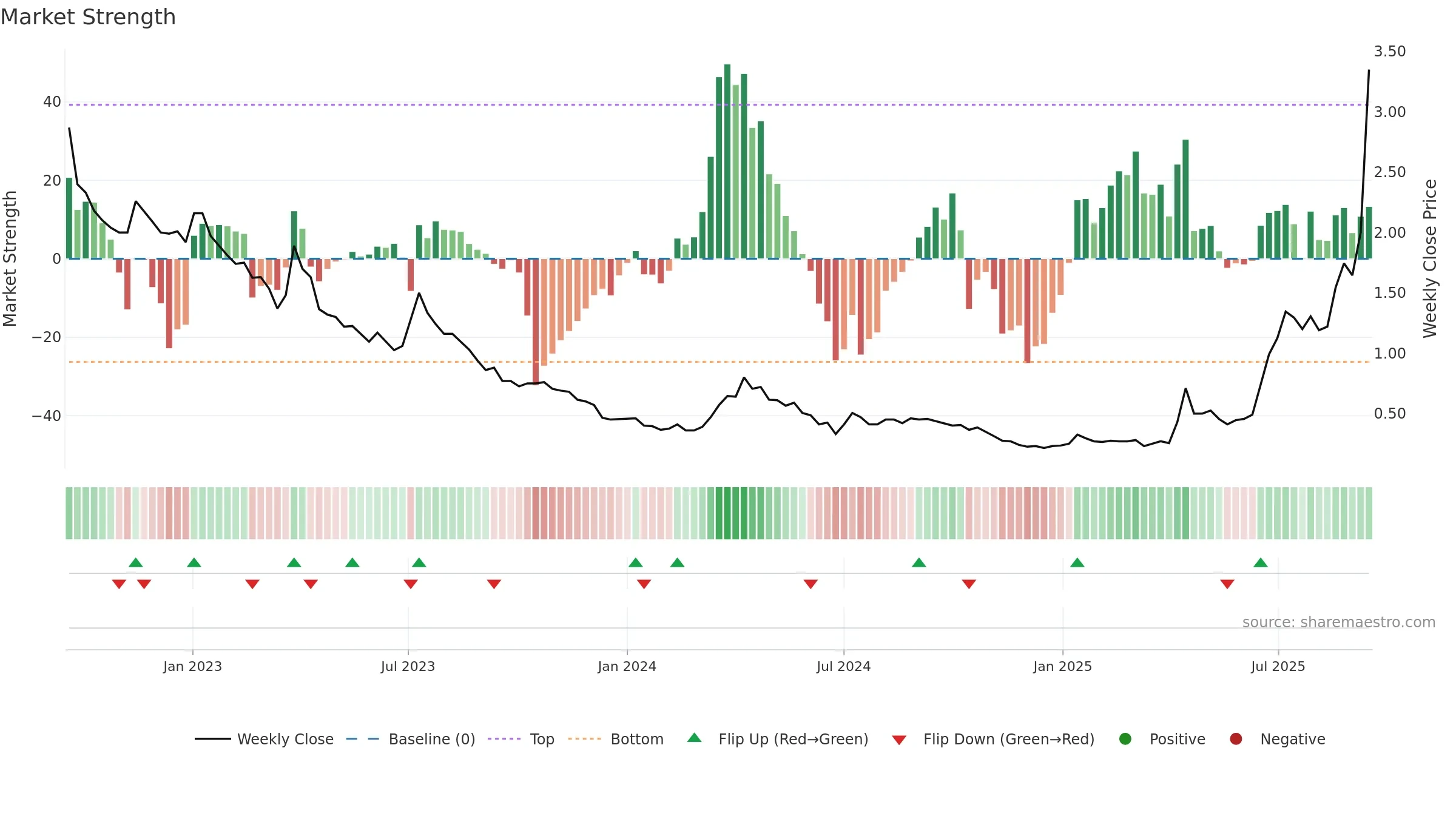Click the rotated Weekly Close Price axis title

1430,258
